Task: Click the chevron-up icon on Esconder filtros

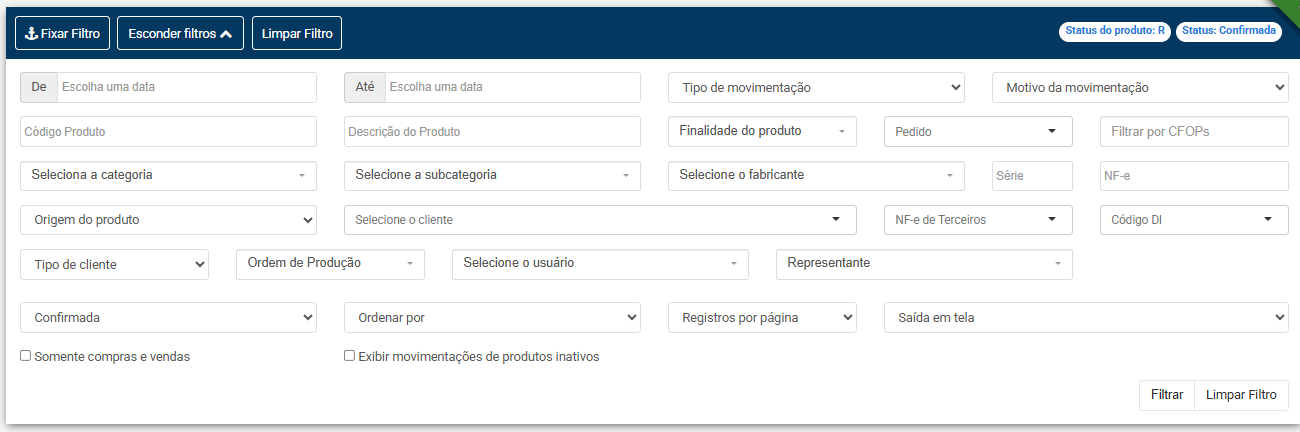Action: 226,33
